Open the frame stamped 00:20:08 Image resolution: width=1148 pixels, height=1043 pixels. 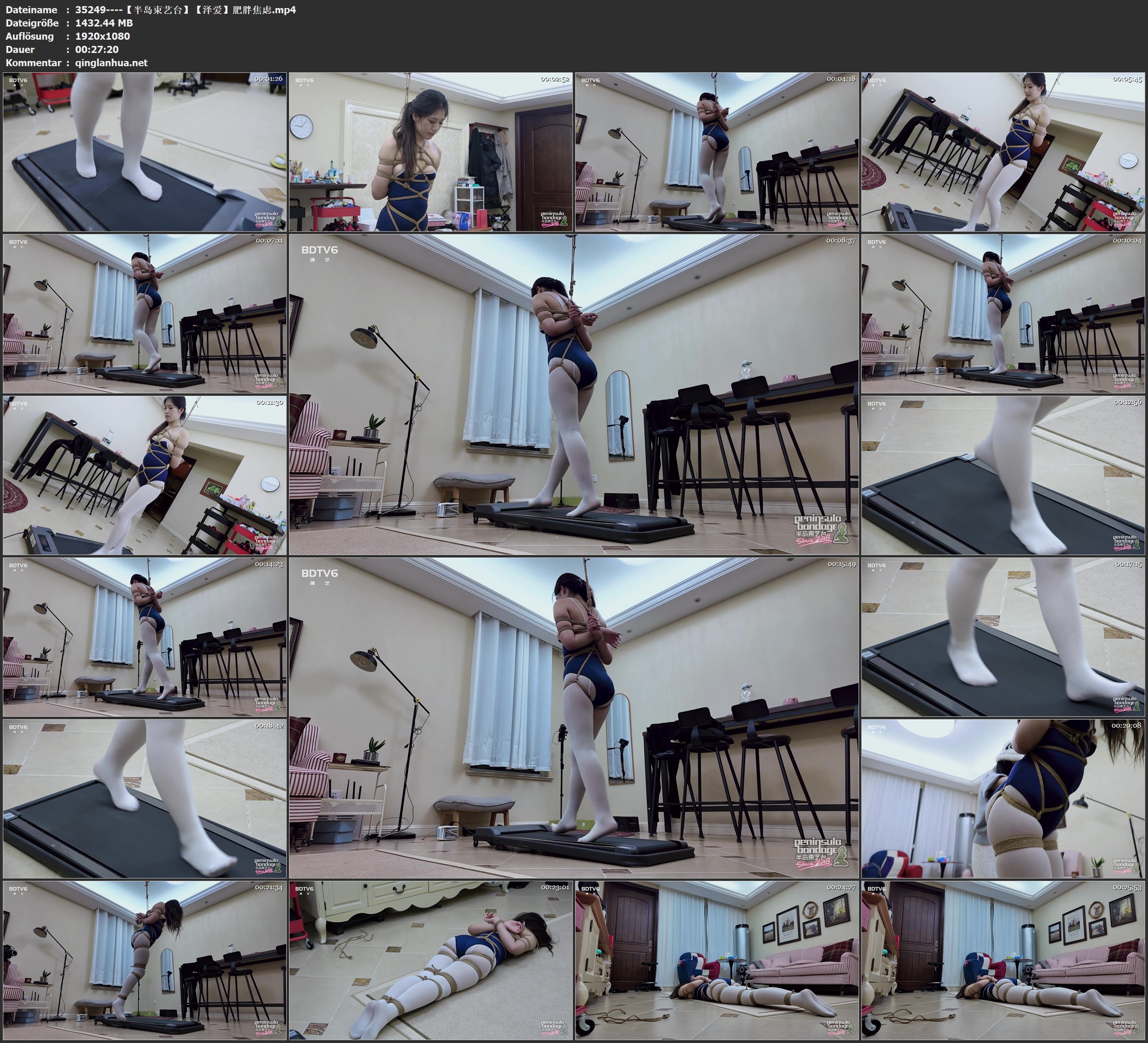coord(1003,799)
